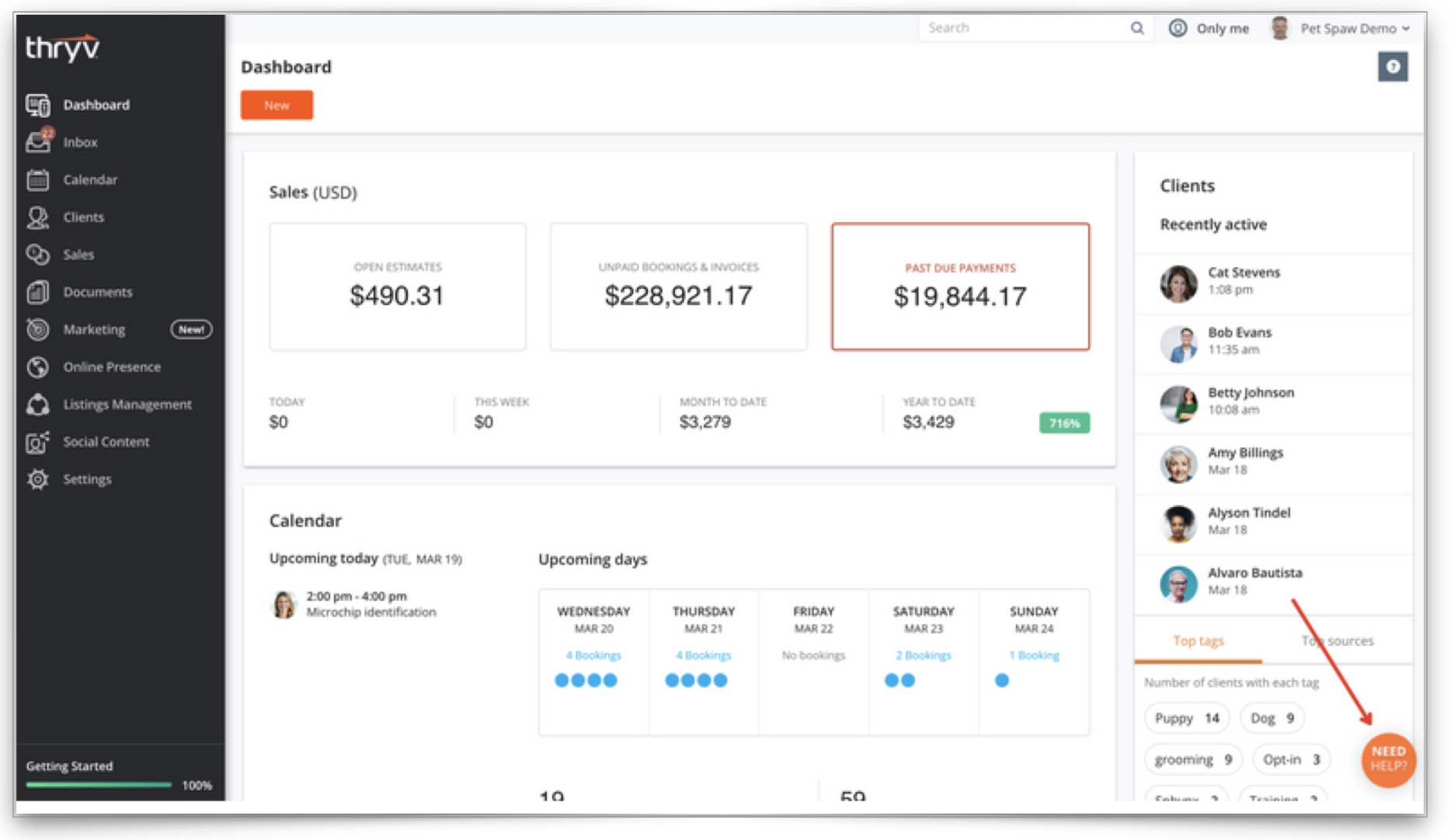Click the help question mark icon
The width and height of the screenshot is (1454, 840).
[x=1393, y=67]
